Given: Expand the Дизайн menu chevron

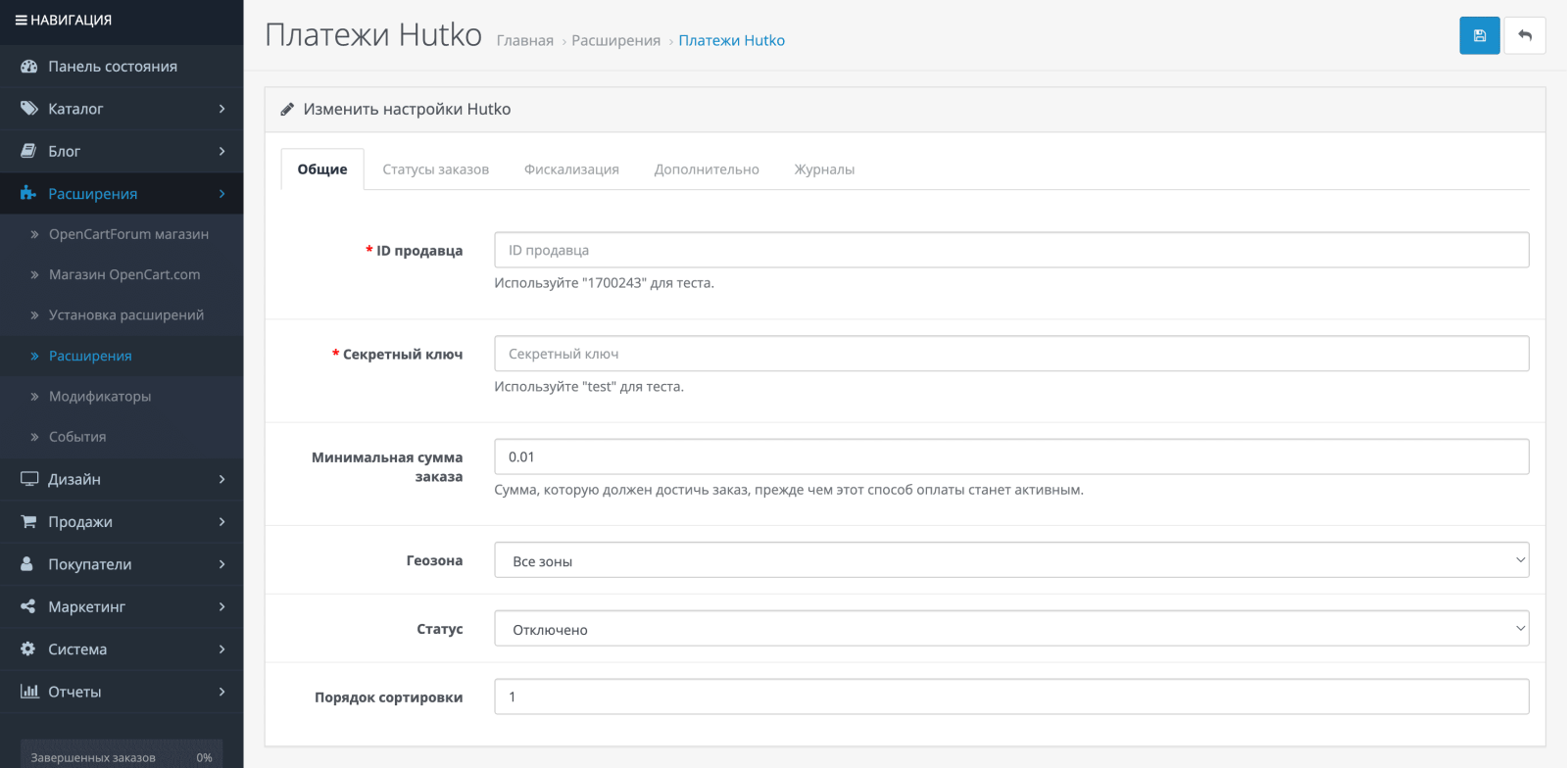Looking at the screenshot, I should pos(222,479).
